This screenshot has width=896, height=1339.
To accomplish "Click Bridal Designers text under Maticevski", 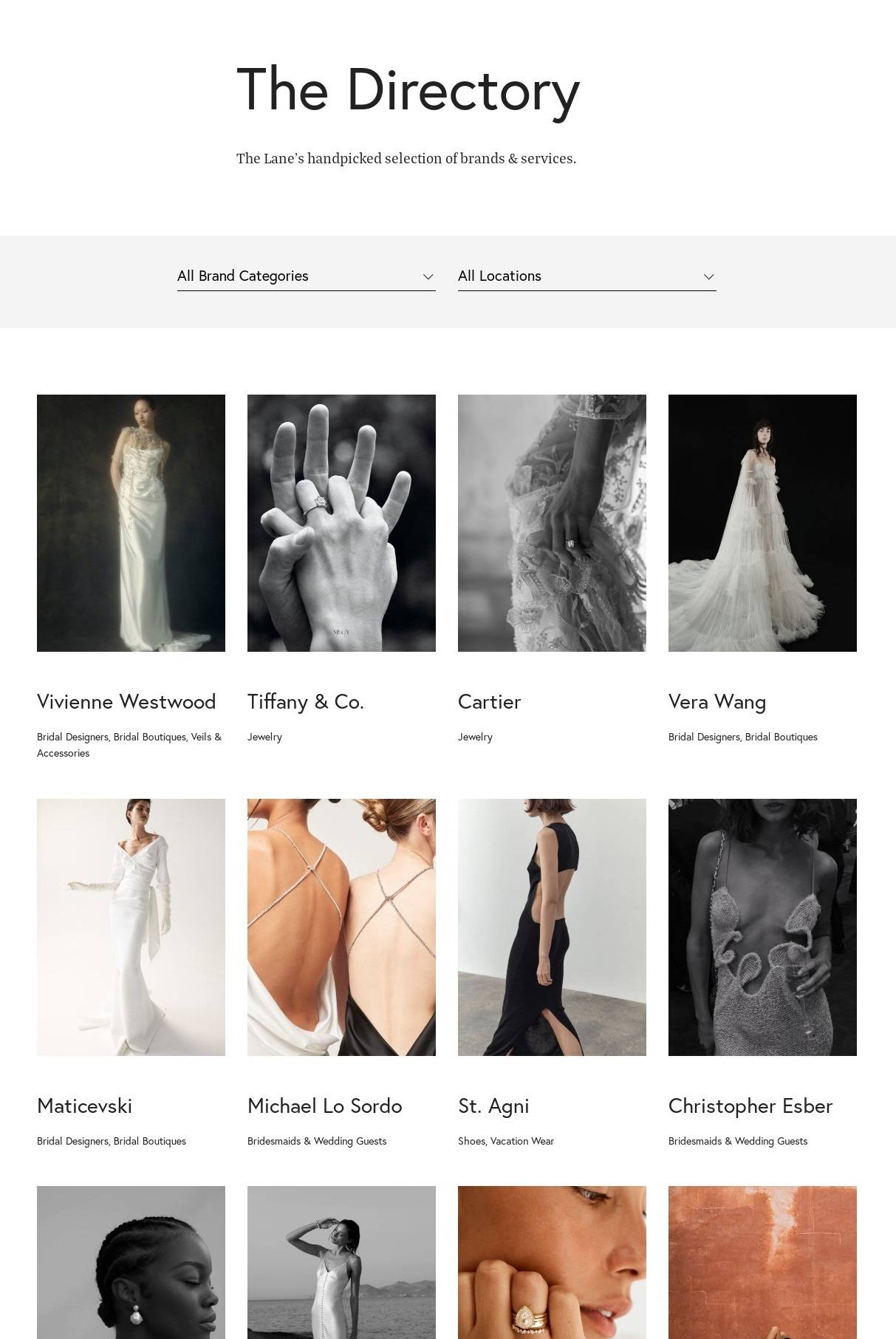I will click(x=112, y=1141).
